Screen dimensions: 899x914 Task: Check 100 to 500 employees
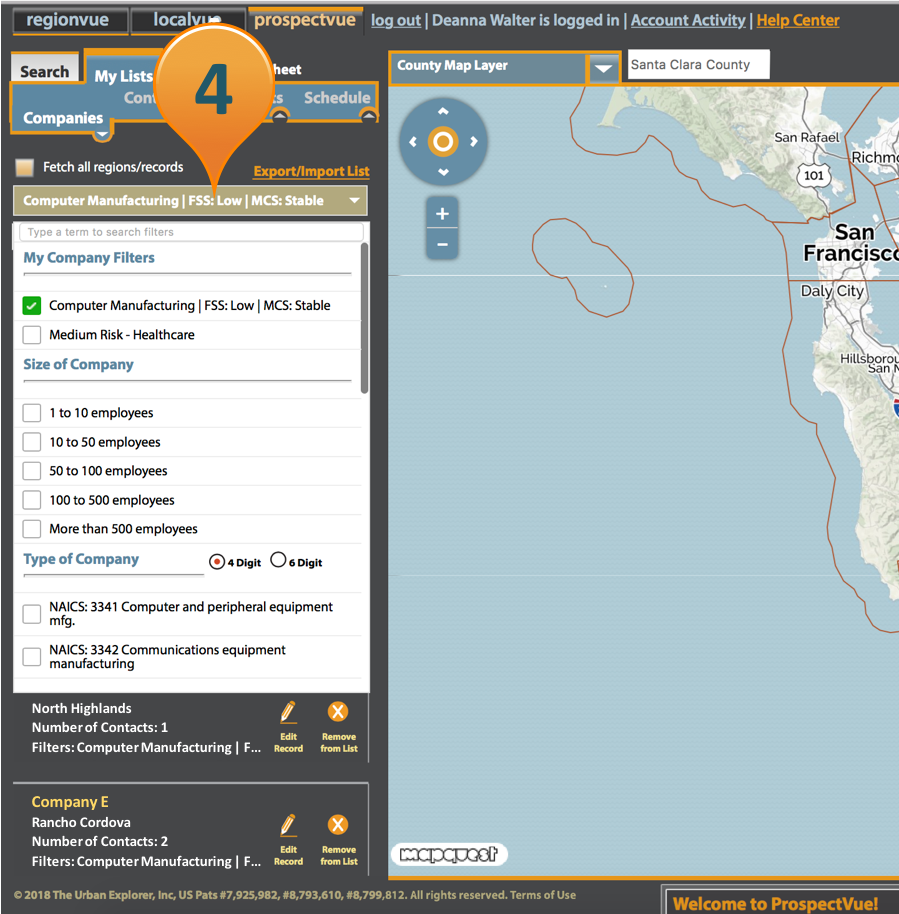(31, 500)
